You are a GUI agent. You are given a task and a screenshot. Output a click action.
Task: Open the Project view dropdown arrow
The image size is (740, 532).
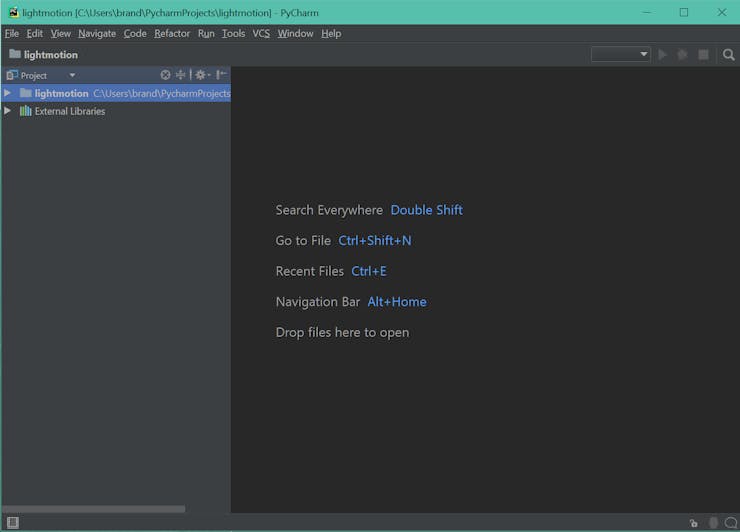tap(72, 75)
